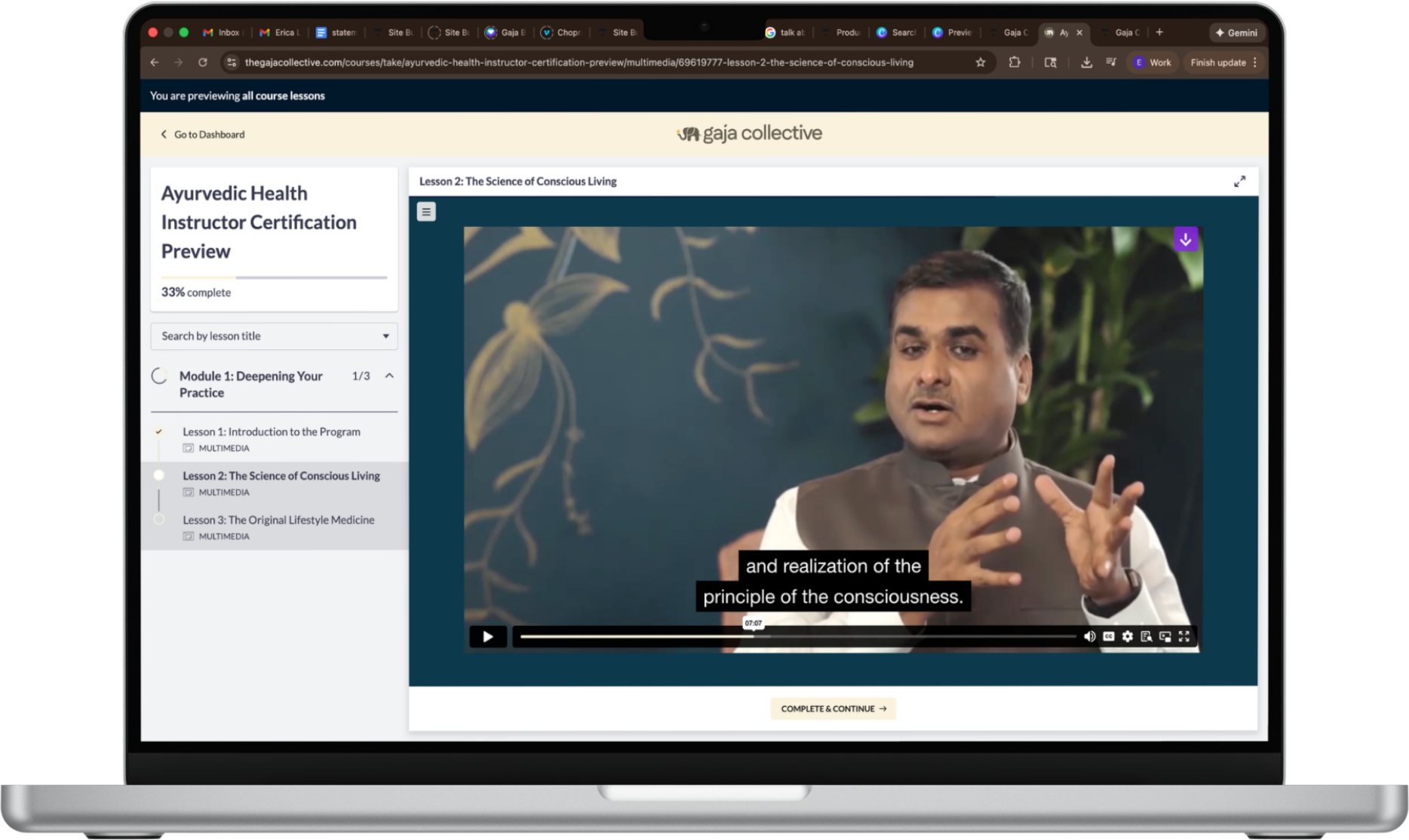1409x840 pixels.
Task: Enter video fullscreen mode
Action: pyautogui.click(x=1184, y=636)
